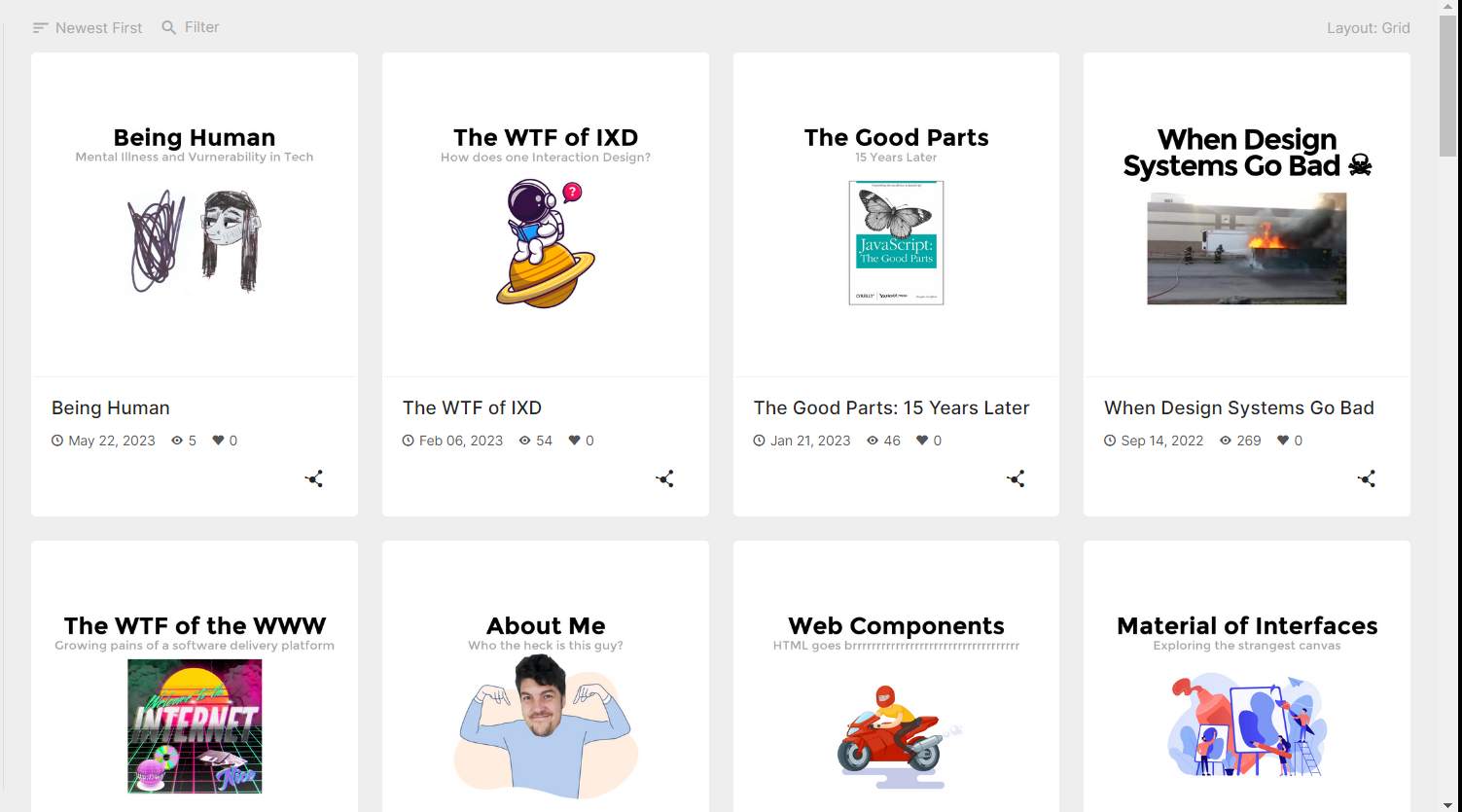
Task: Click the 269 views count
Action: [x=1249, y=441]
